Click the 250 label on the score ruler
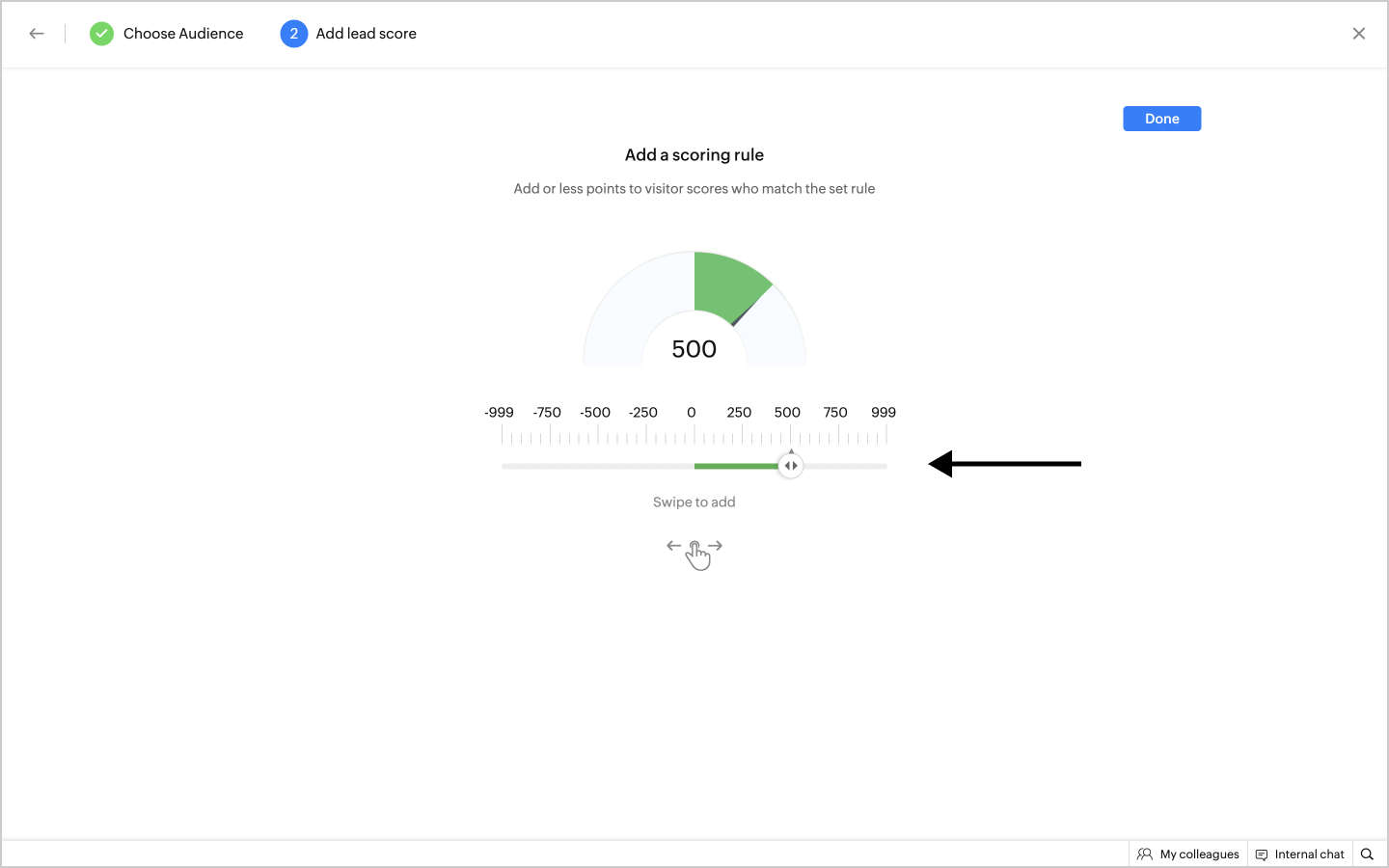This screenshot has width=1389, height=868. point(739,413)
